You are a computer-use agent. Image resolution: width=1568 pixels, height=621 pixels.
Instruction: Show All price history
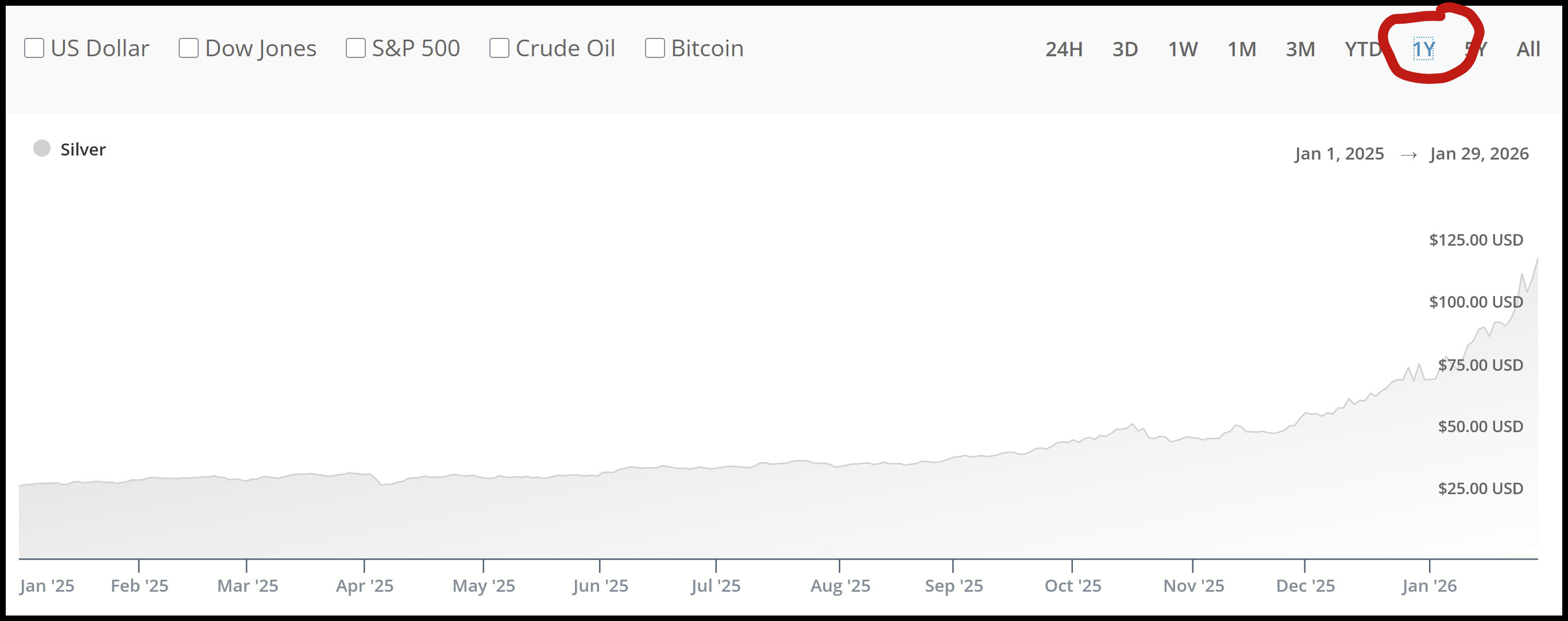click(x=1528, y=49)
